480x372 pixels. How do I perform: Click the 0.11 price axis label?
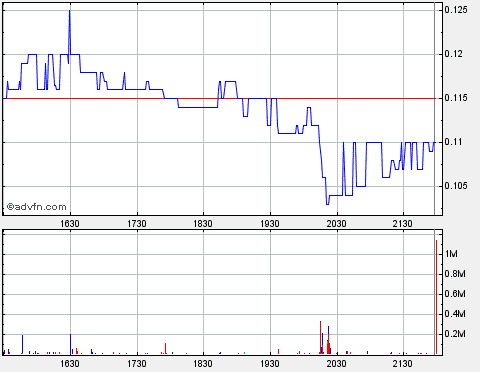click(454, 142)
